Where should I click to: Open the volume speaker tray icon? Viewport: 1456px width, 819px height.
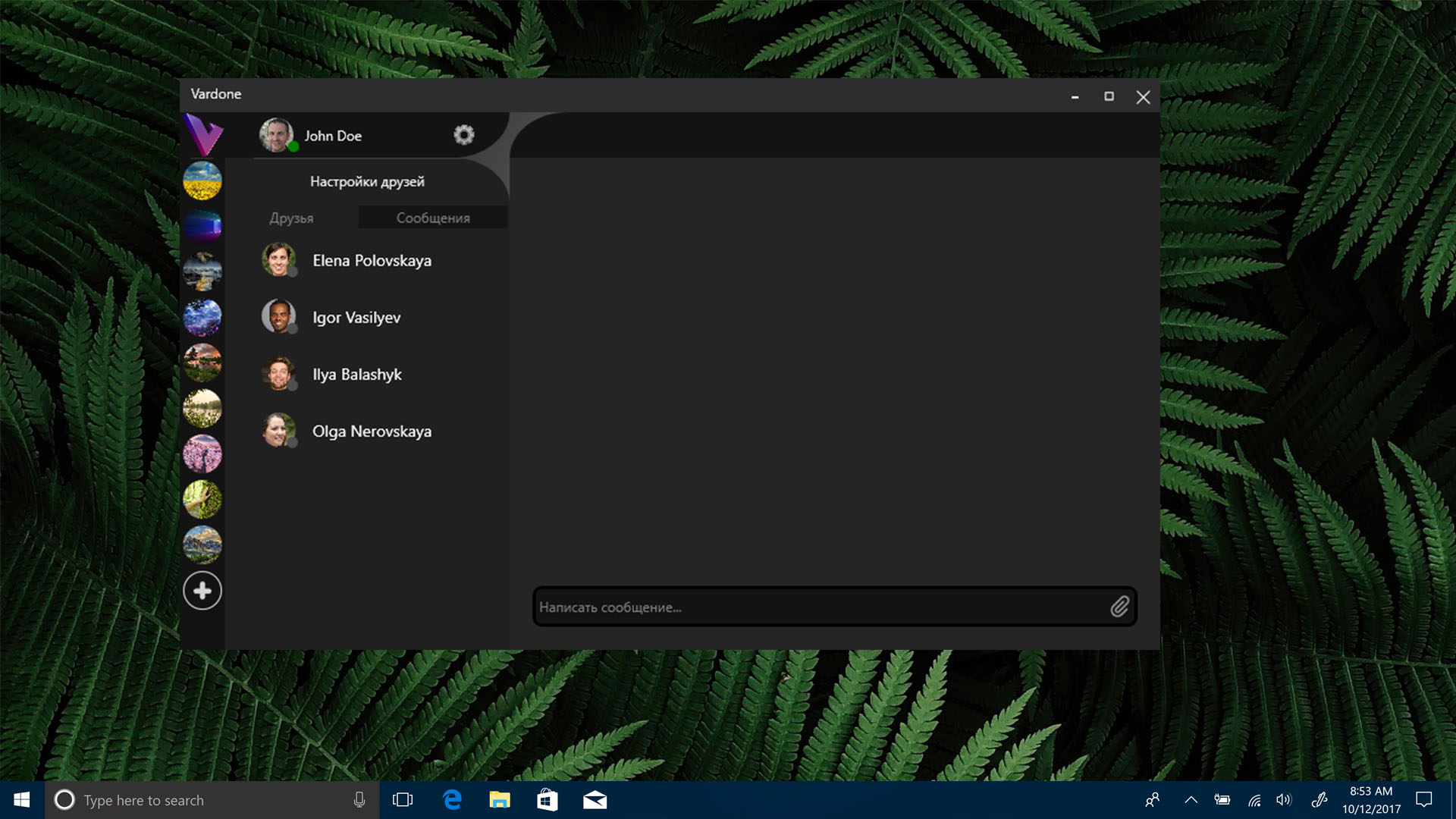(1284, 800)
